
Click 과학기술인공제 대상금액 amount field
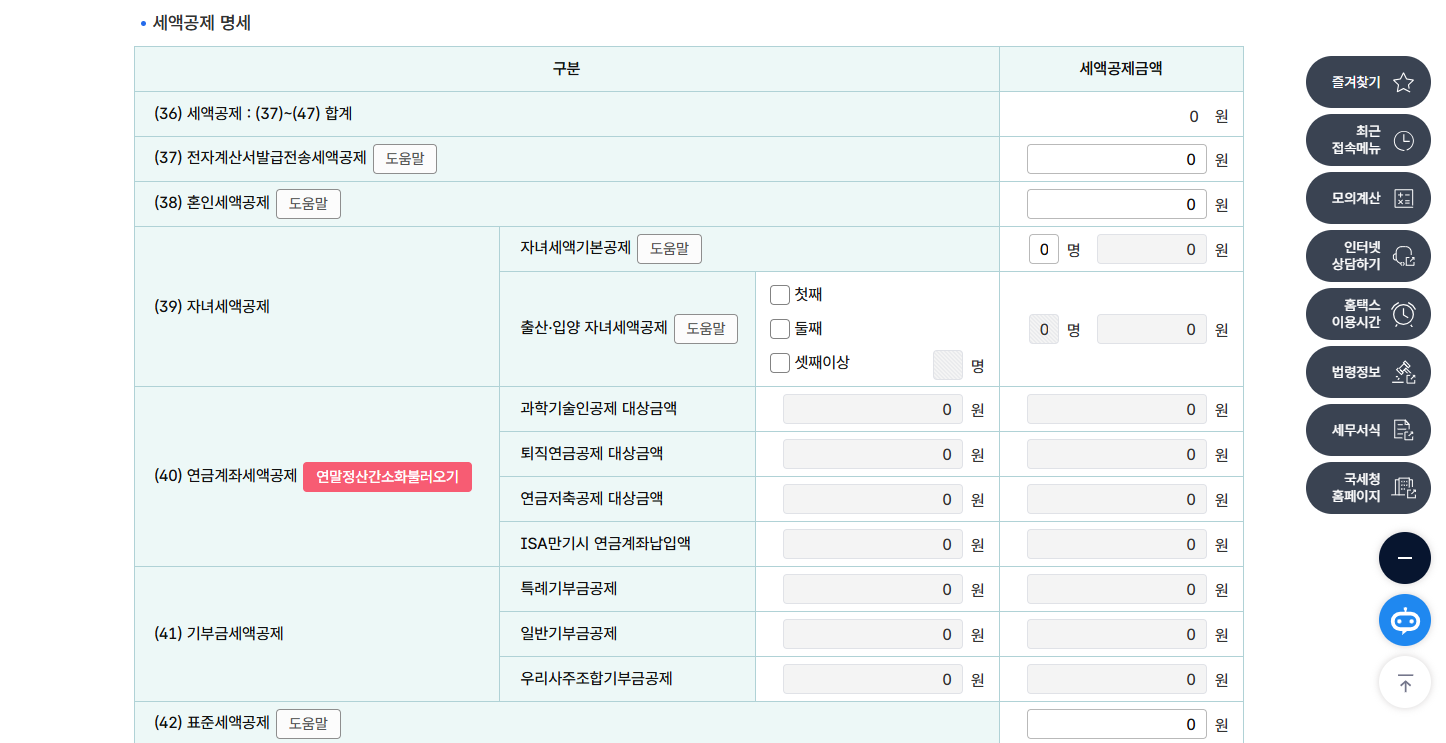click(872, 410)
